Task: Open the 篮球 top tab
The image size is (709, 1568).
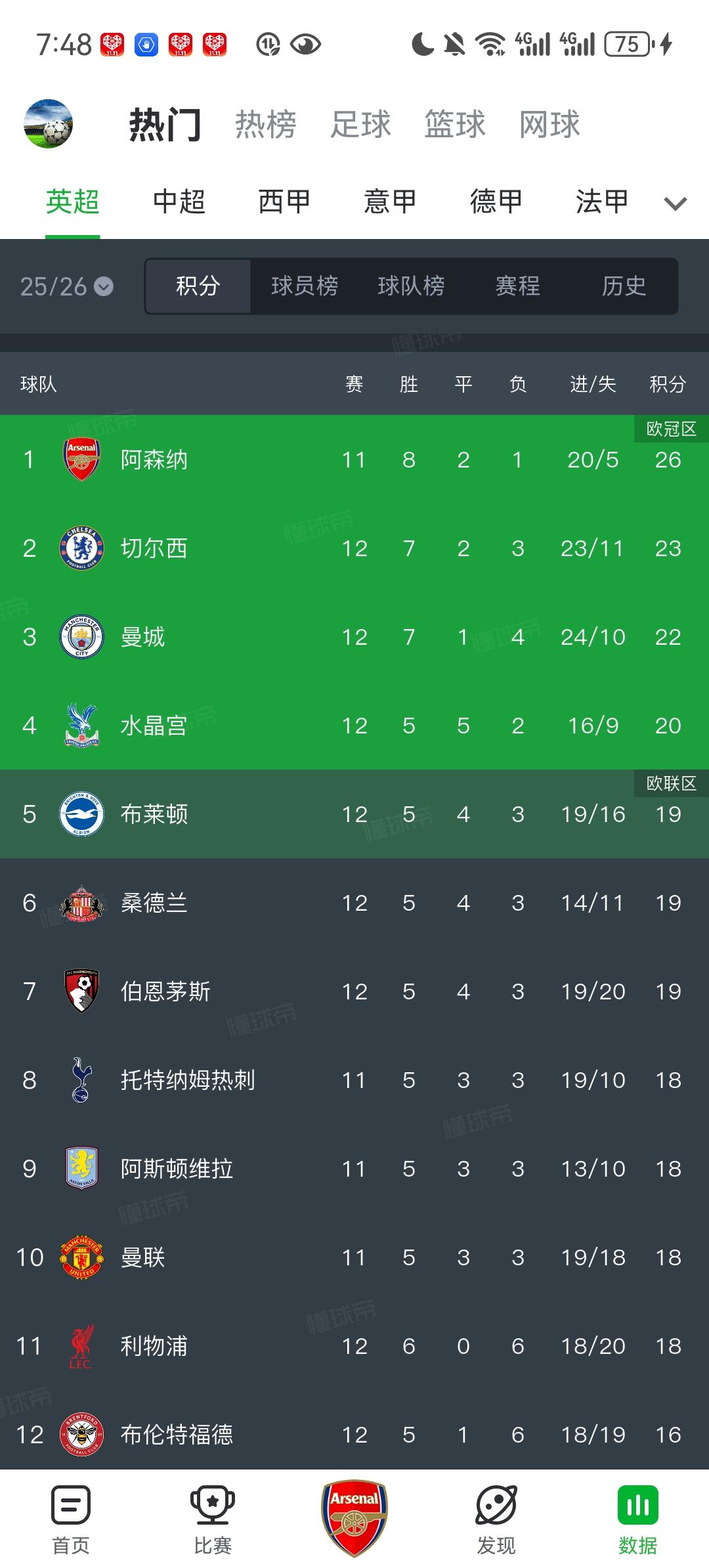Action: 454,125
